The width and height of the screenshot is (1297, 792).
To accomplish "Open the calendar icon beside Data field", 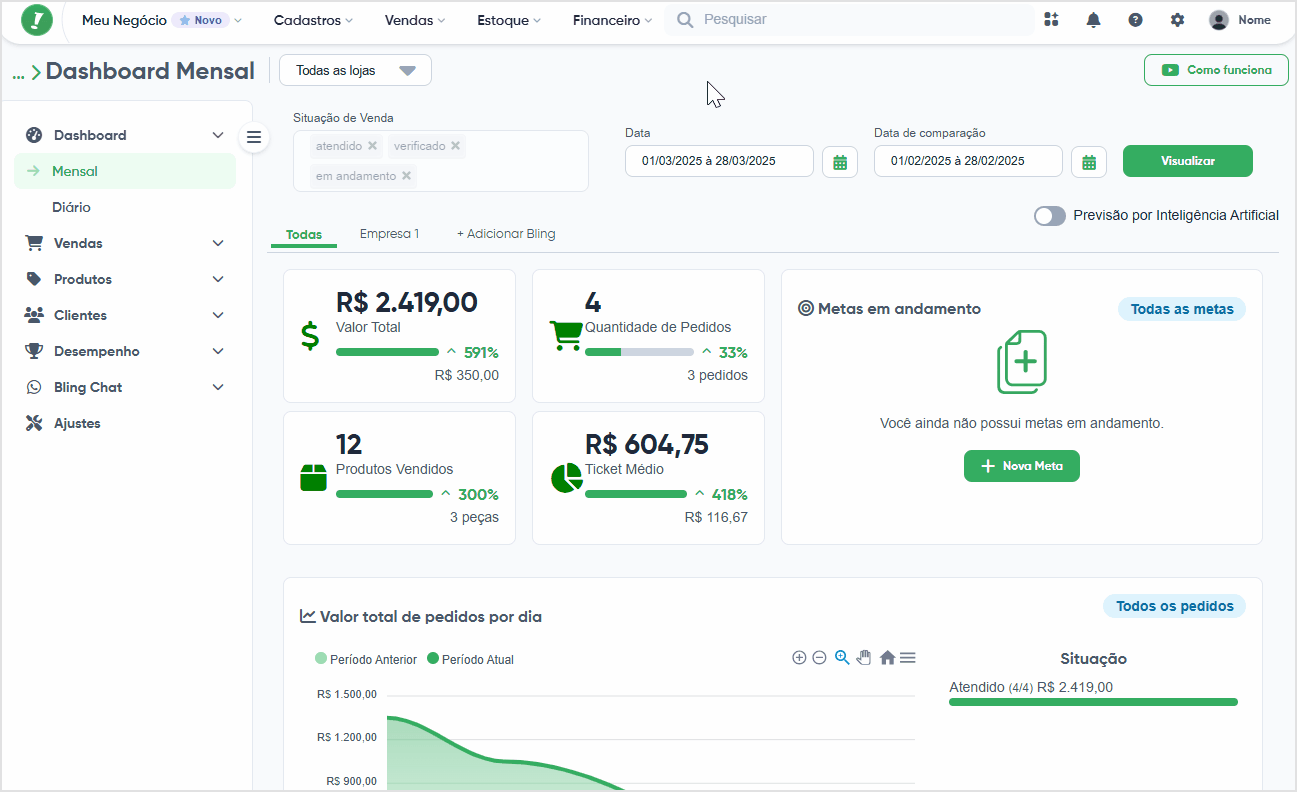I will click(x=840, y=162).
